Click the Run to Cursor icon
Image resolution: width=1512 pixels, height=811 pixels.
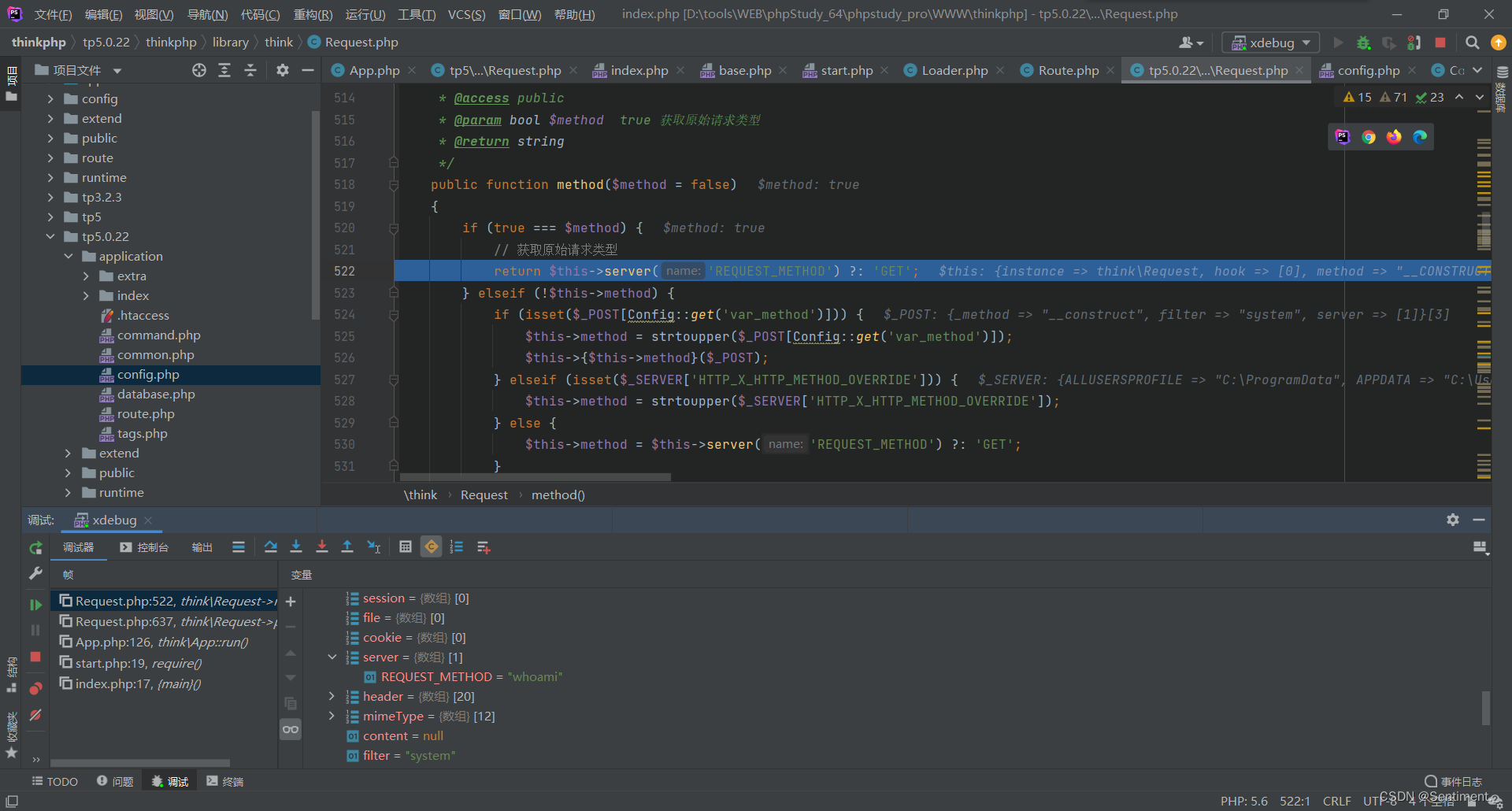coord(374,547)
